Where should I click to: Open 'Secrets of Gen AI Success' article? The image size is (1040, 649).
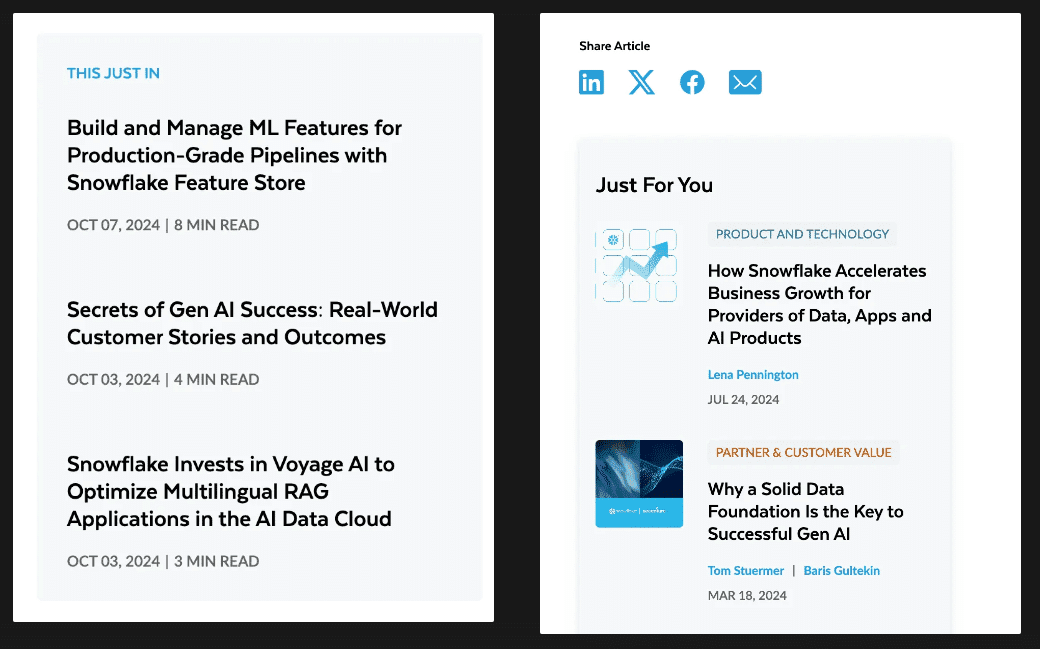point(252,323)
